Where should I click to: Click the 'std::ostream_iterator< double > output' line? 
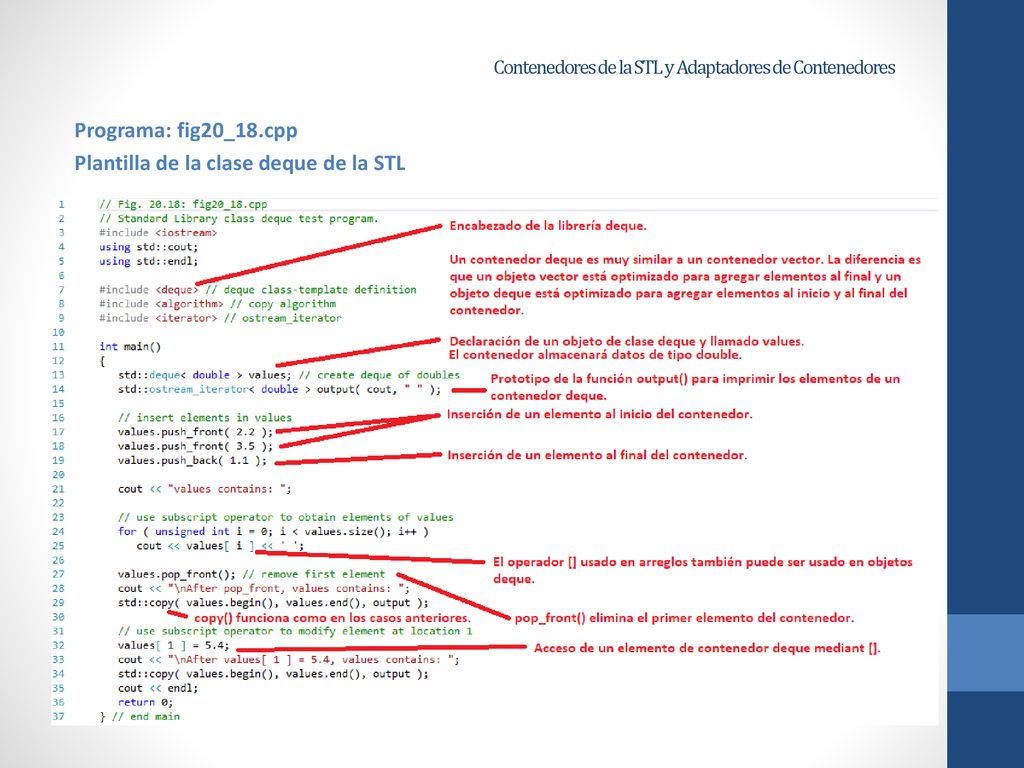click(x=280, y=389)
